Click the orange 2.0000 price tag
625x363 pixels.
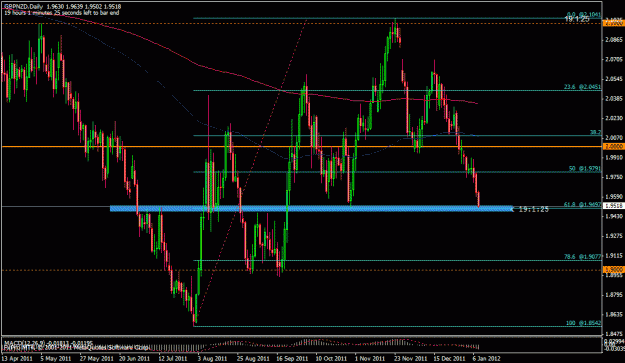point(614,147)
